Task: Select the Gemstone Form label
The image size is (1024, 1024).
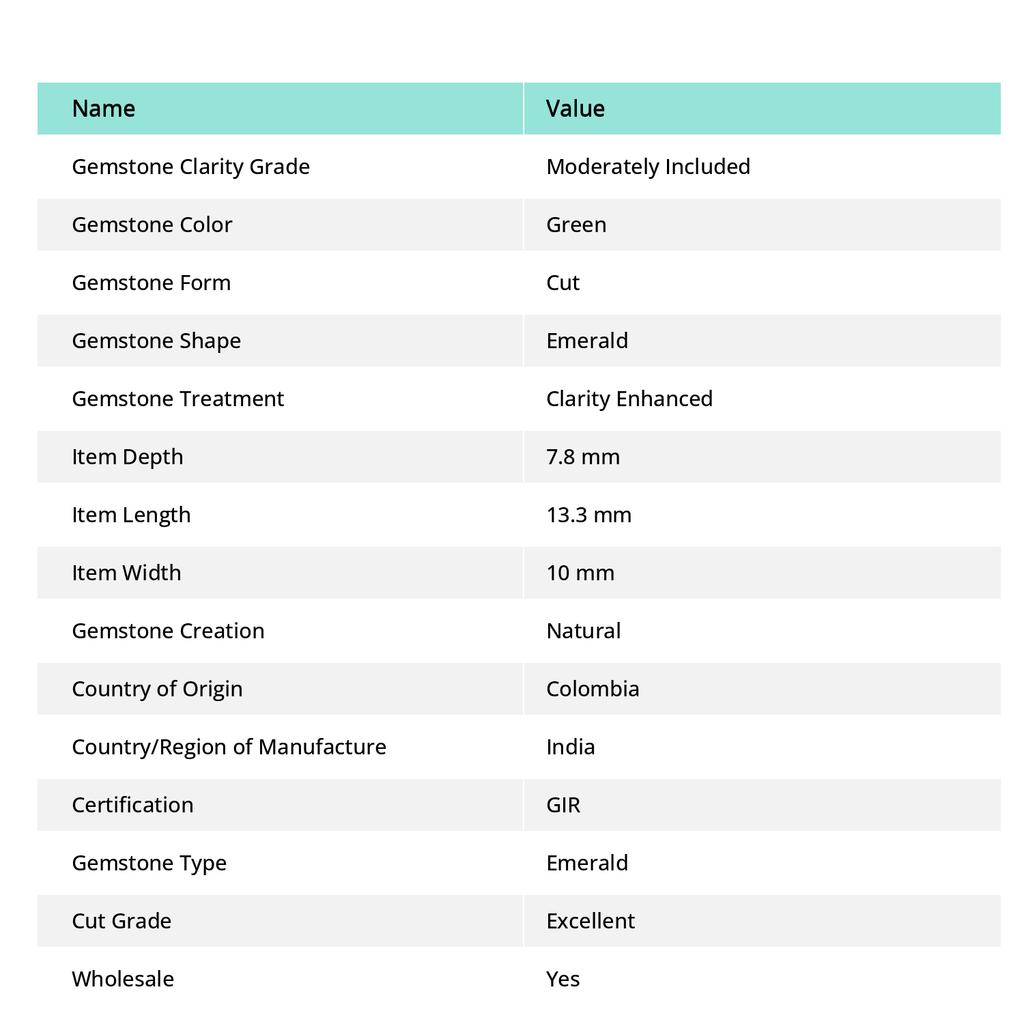Action: point(151,283)
